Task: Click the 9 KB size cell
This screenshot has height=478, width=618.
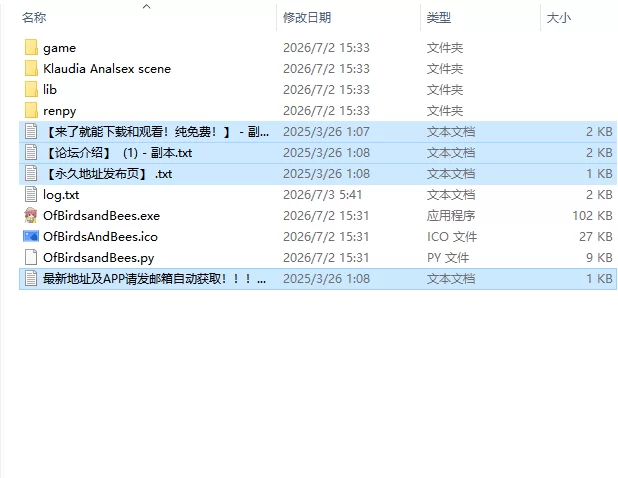Action: 599,258
